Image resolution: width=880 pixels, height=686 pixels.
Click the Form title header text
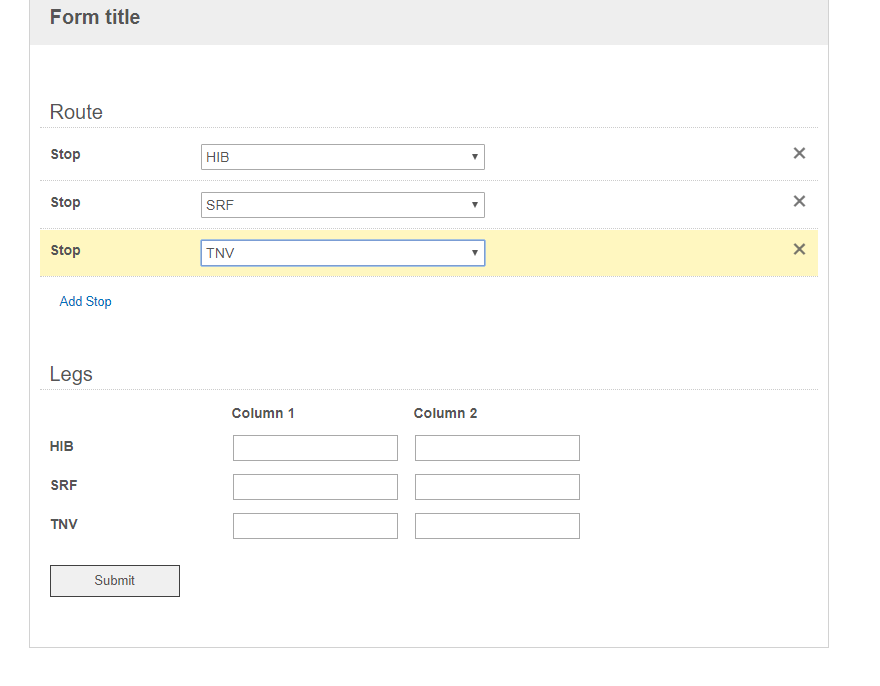pos(95,17)
